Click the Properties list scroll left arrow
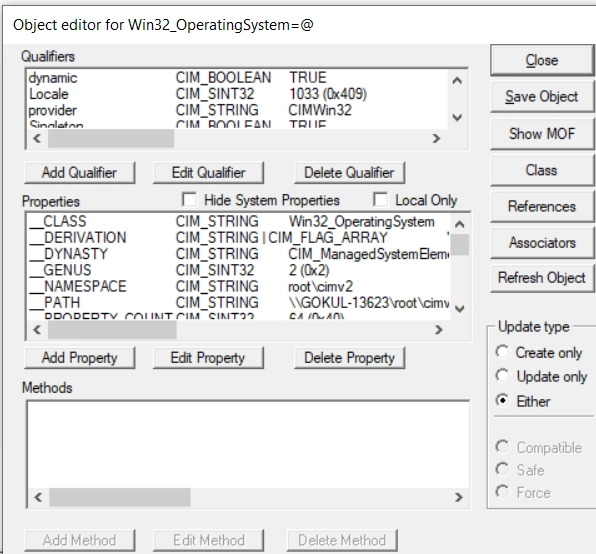Image resolution: width=596 pixels, height=554 pixels. pos(37,329)
